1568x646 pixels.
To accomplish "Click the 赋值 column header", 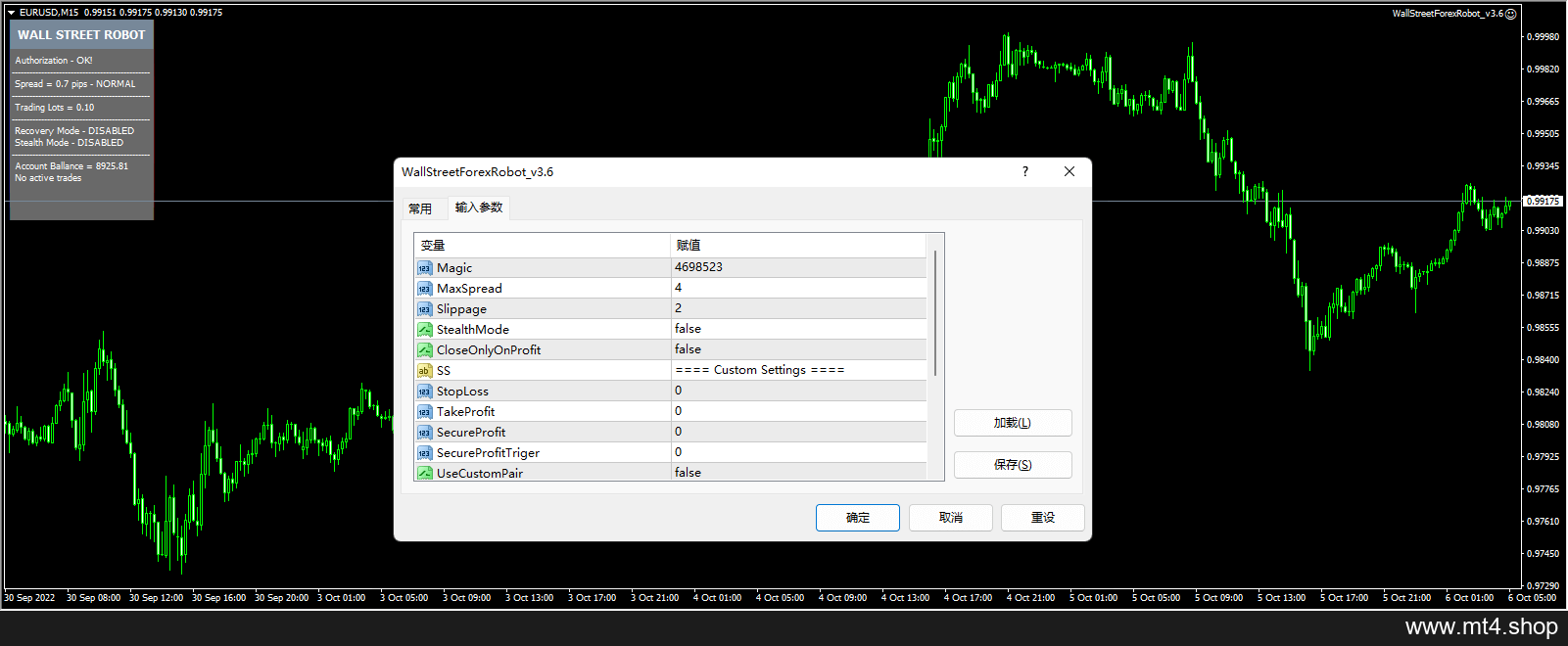I will pyautogui.click(x=798, y=246).
